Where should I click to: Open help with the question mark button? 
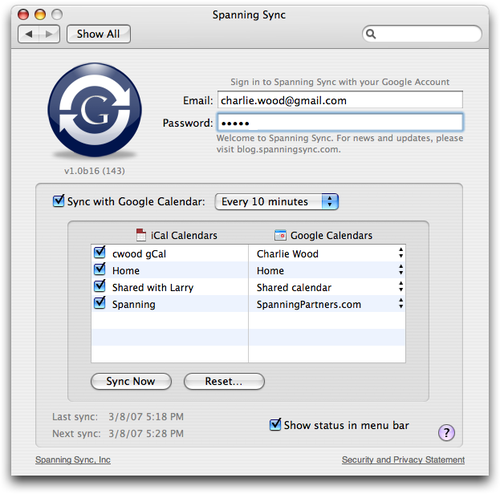point(446,433)
